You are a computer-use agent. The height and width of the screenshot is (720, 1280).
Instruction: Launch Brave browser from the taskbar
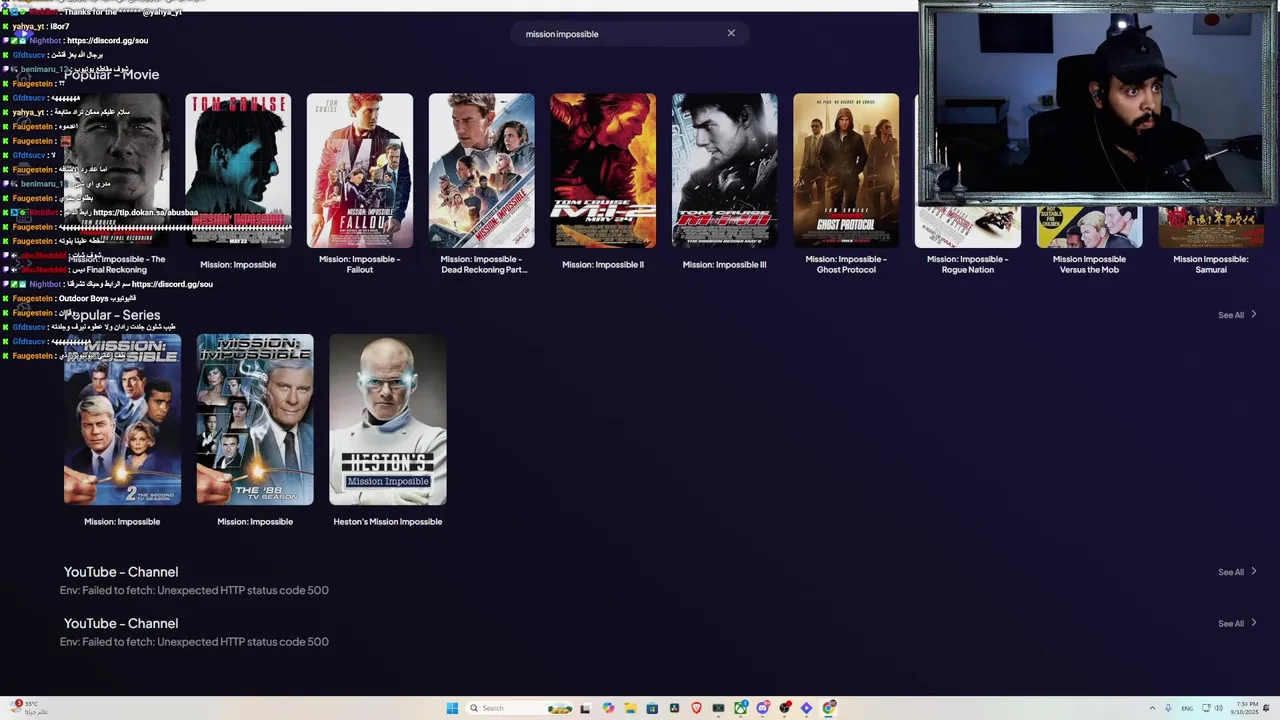pyautogui.click(x=696, y=708)
